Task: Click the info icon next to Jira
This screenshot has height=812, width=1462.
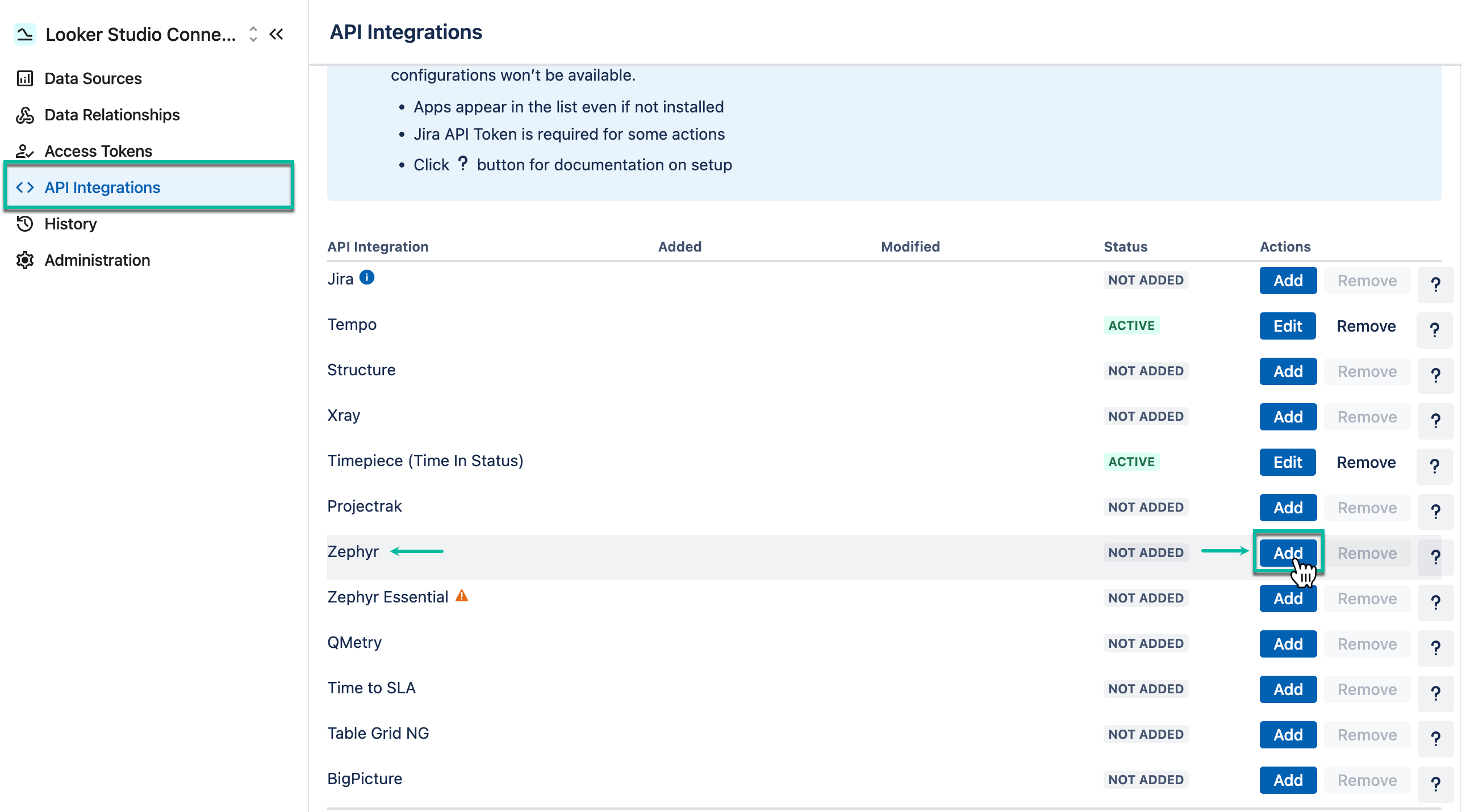Action: coord(367,278)
